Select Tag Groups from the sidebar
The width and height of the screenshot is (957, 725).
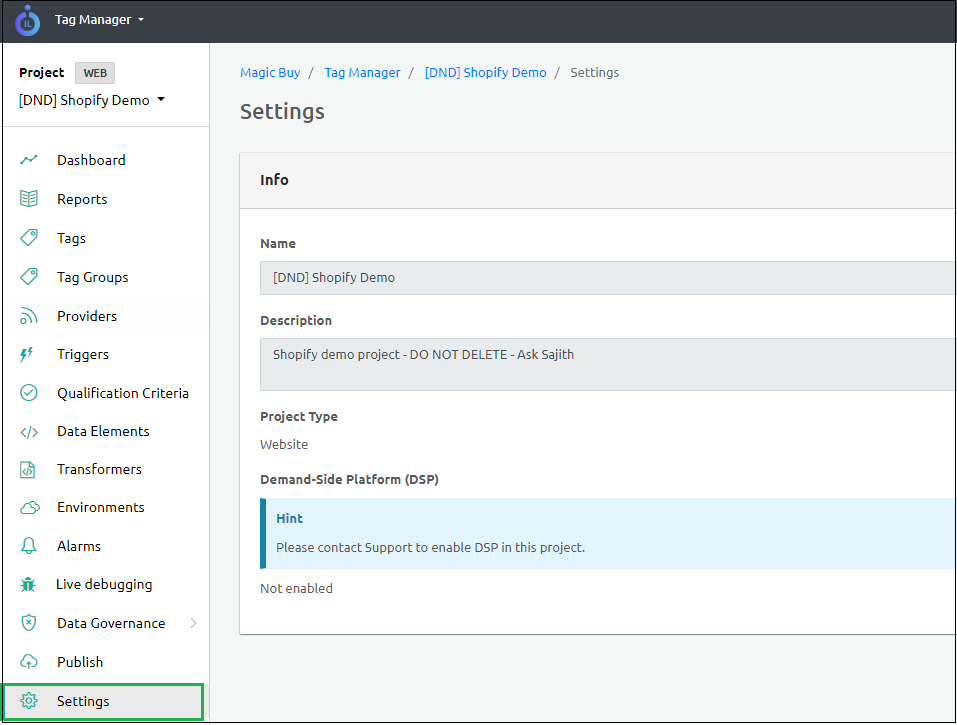tap(92, 277)
